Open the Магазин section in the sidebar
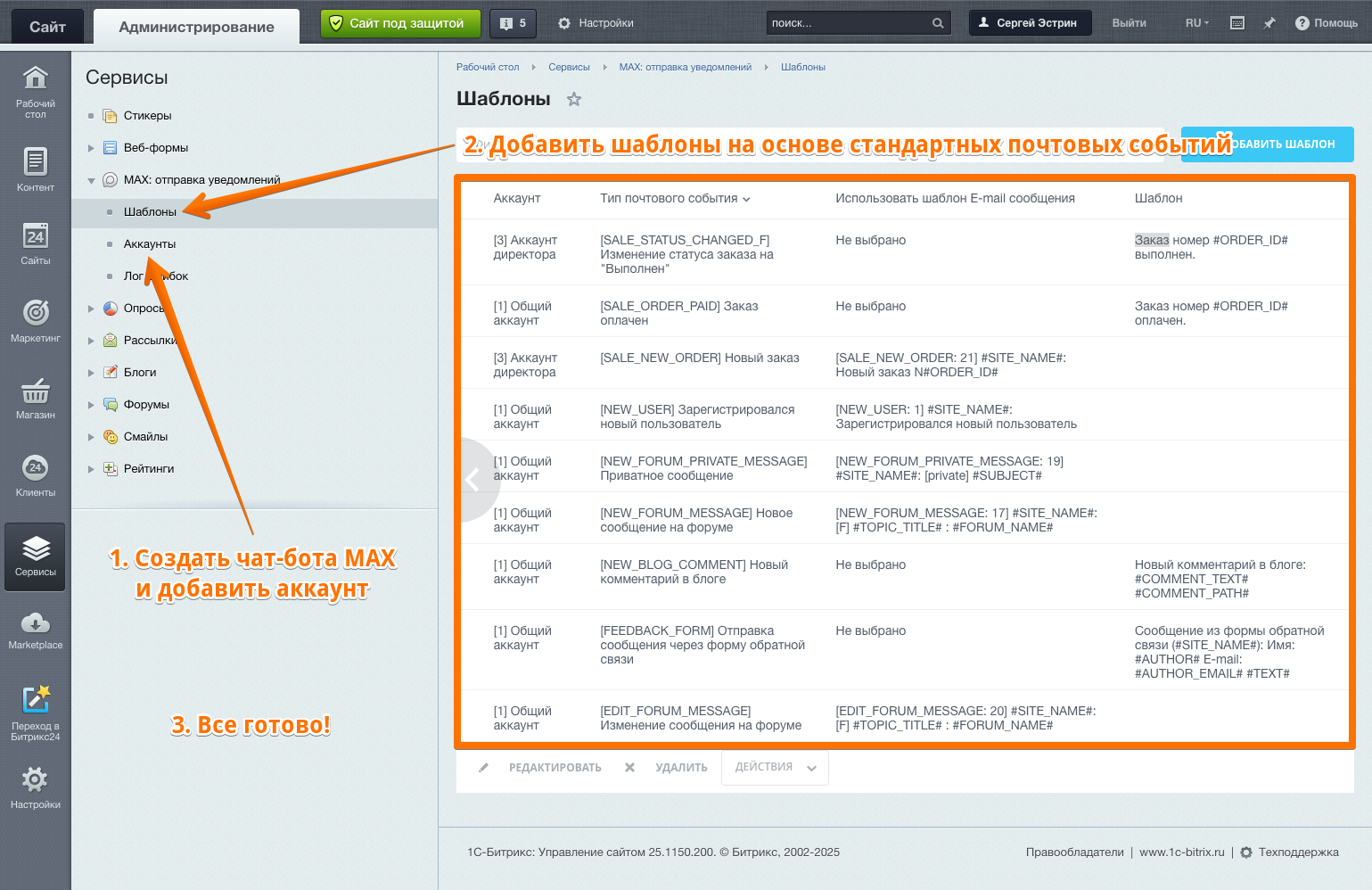 pyautogui.click(x=35, y=399)
